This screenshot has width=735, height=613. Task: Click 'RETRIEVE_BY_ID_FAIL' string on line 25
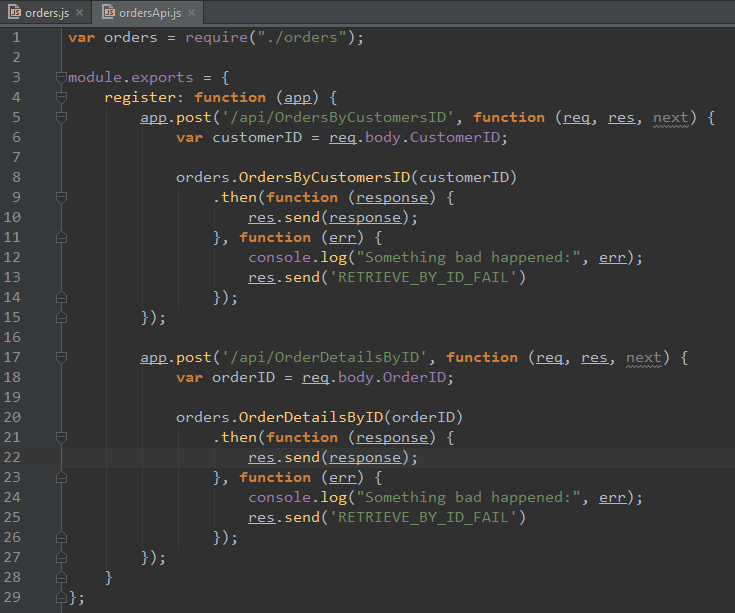coord(423,517)
